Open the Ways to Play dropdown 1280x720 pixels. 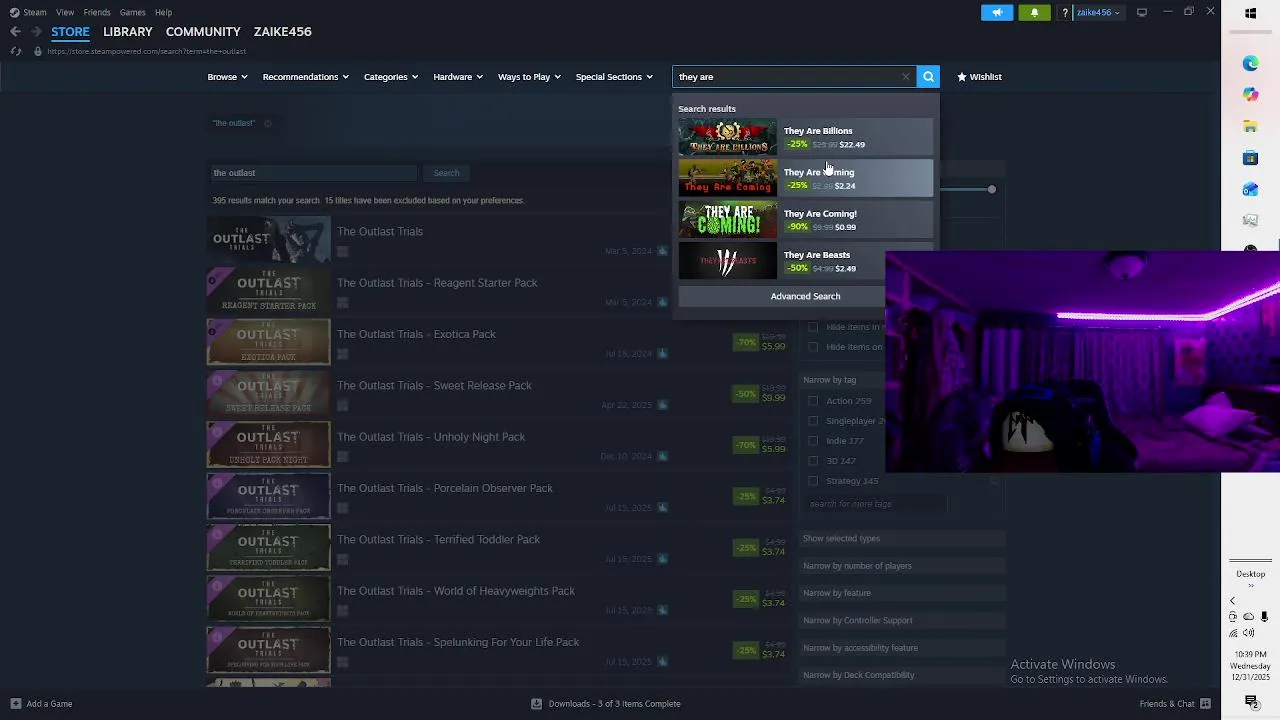click(529, 77)
